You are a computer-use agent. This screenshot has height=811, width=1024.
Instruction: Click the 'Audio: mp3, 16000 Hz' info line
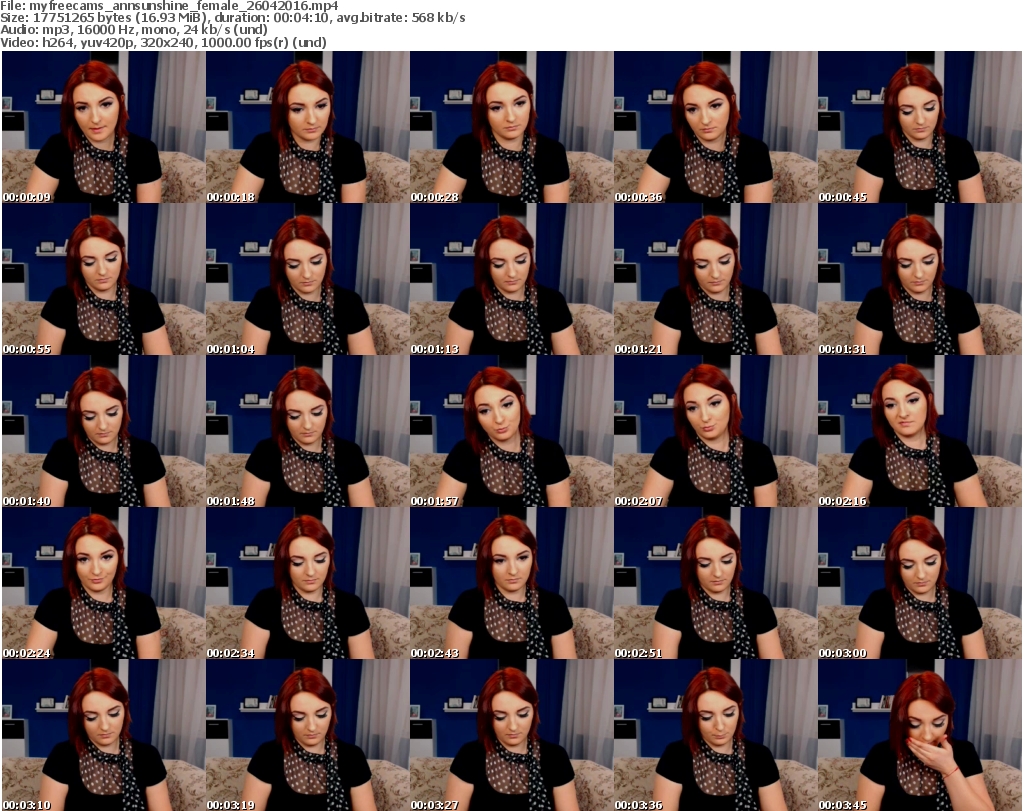(x=134, y=30)
